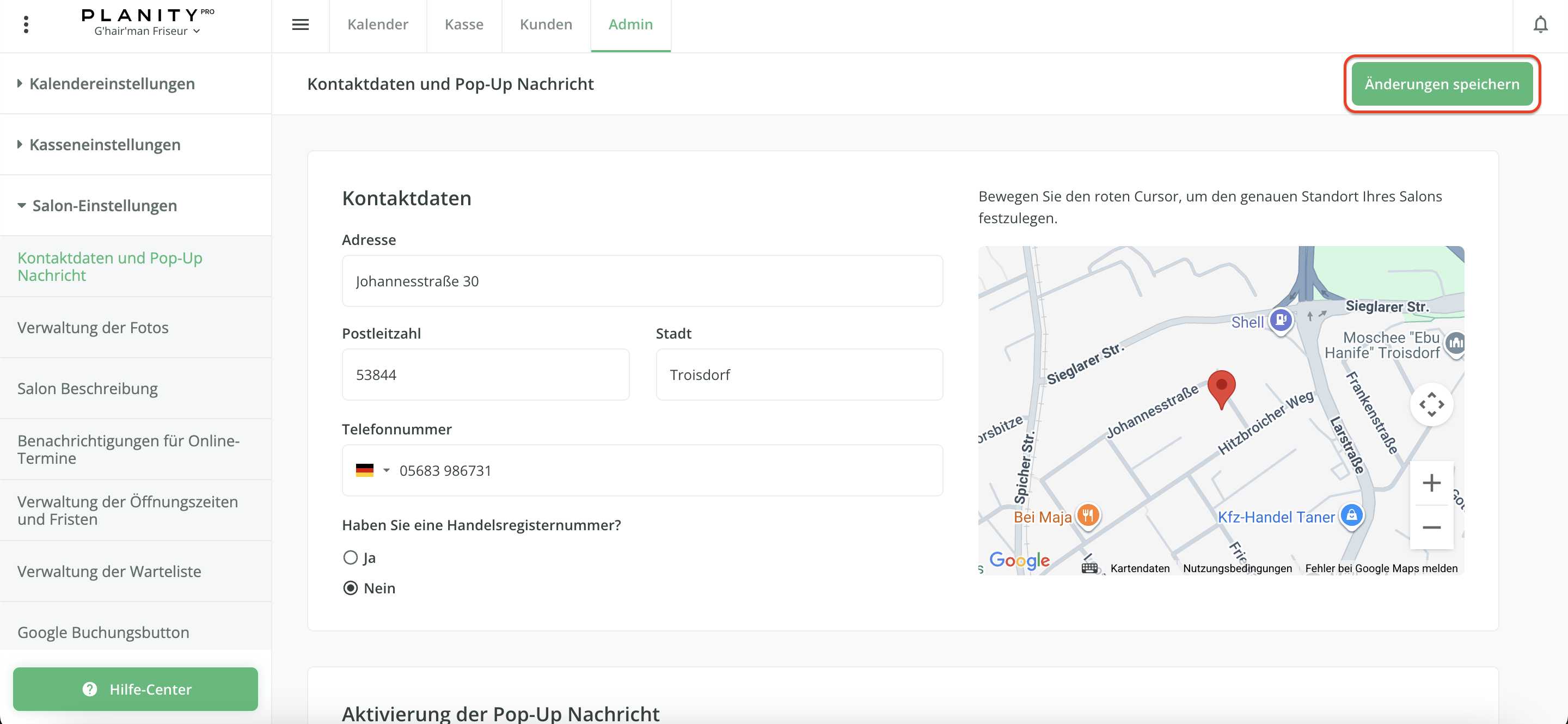Select Ja for Handelsregisternummer

pyautogui.click(x=351, y=557)
